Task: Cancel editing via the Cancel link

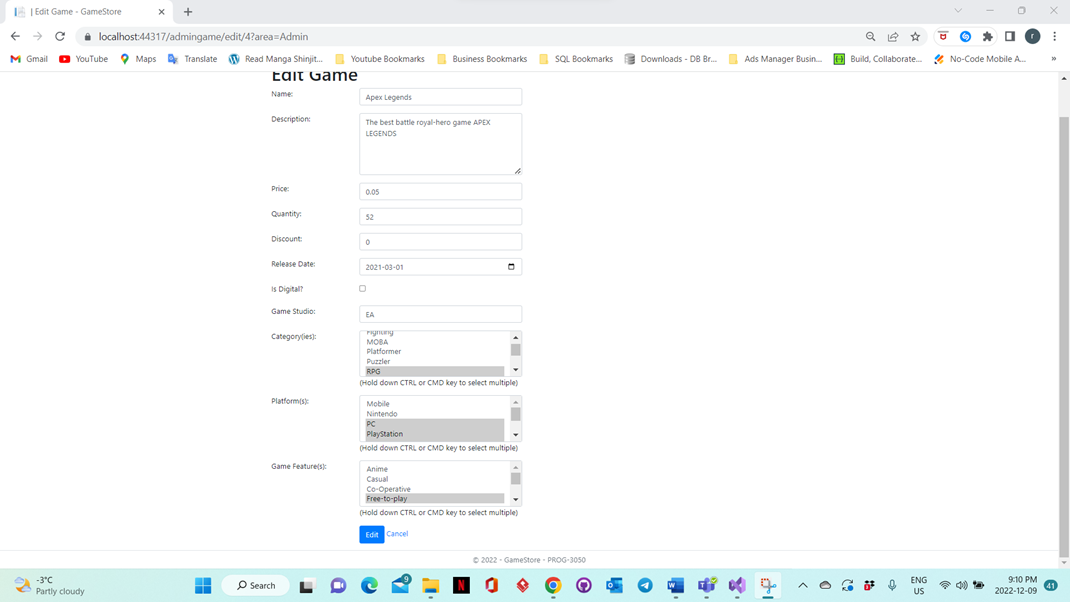Action: tap(397, 534)
